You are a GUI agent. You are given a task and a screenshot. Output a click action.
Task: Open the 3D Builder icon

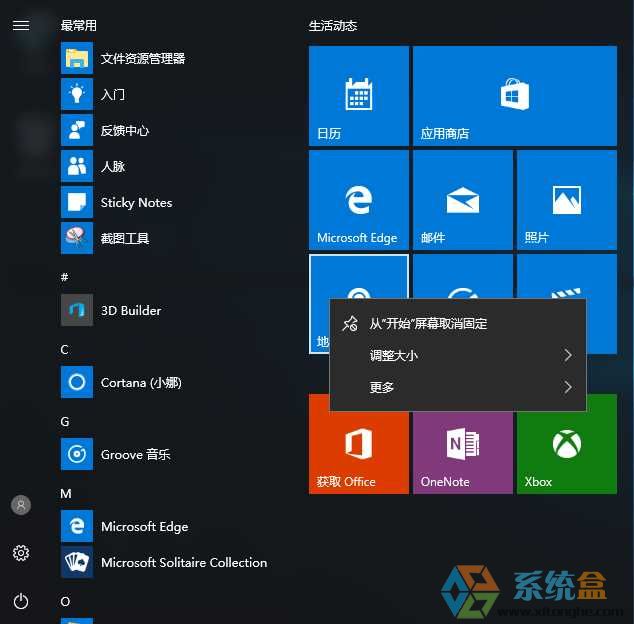pyautogui.click(x=77, y=310)
